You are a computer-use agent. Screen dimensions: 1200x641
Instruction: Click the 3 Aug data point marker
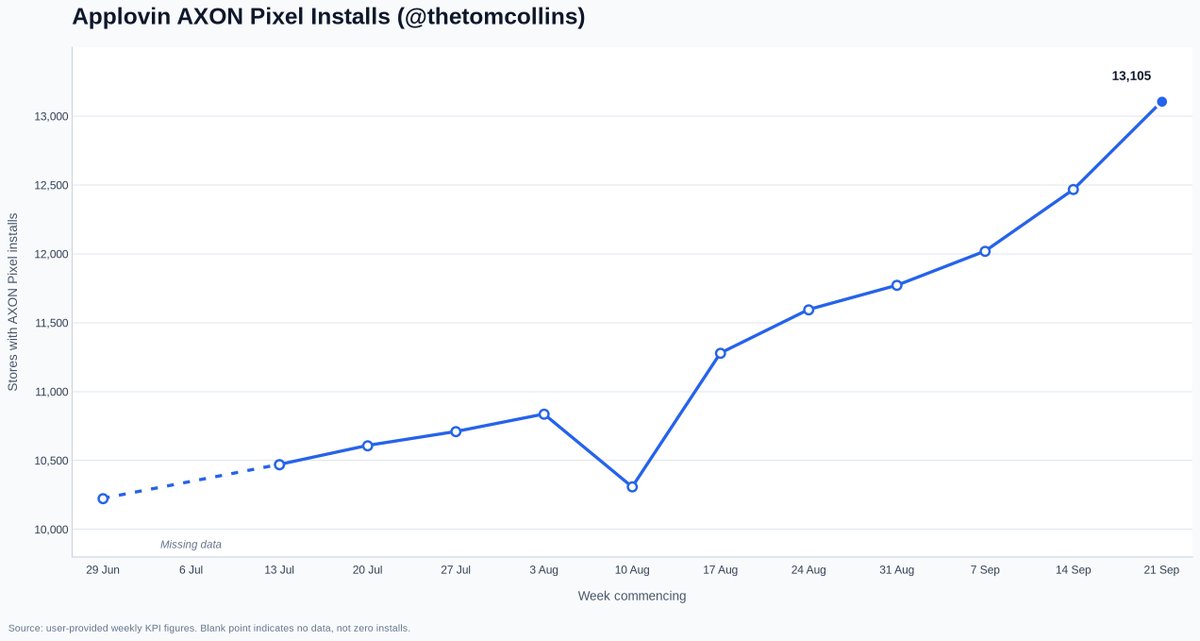(544, 414)
